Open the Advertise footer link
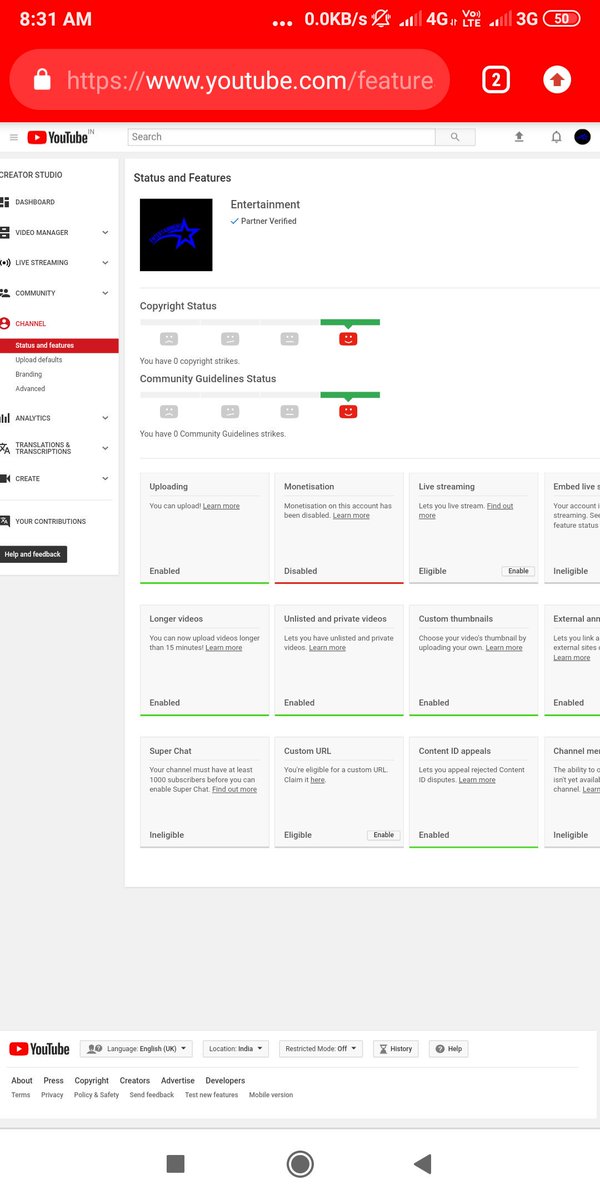 click(x=178, y=1081)
